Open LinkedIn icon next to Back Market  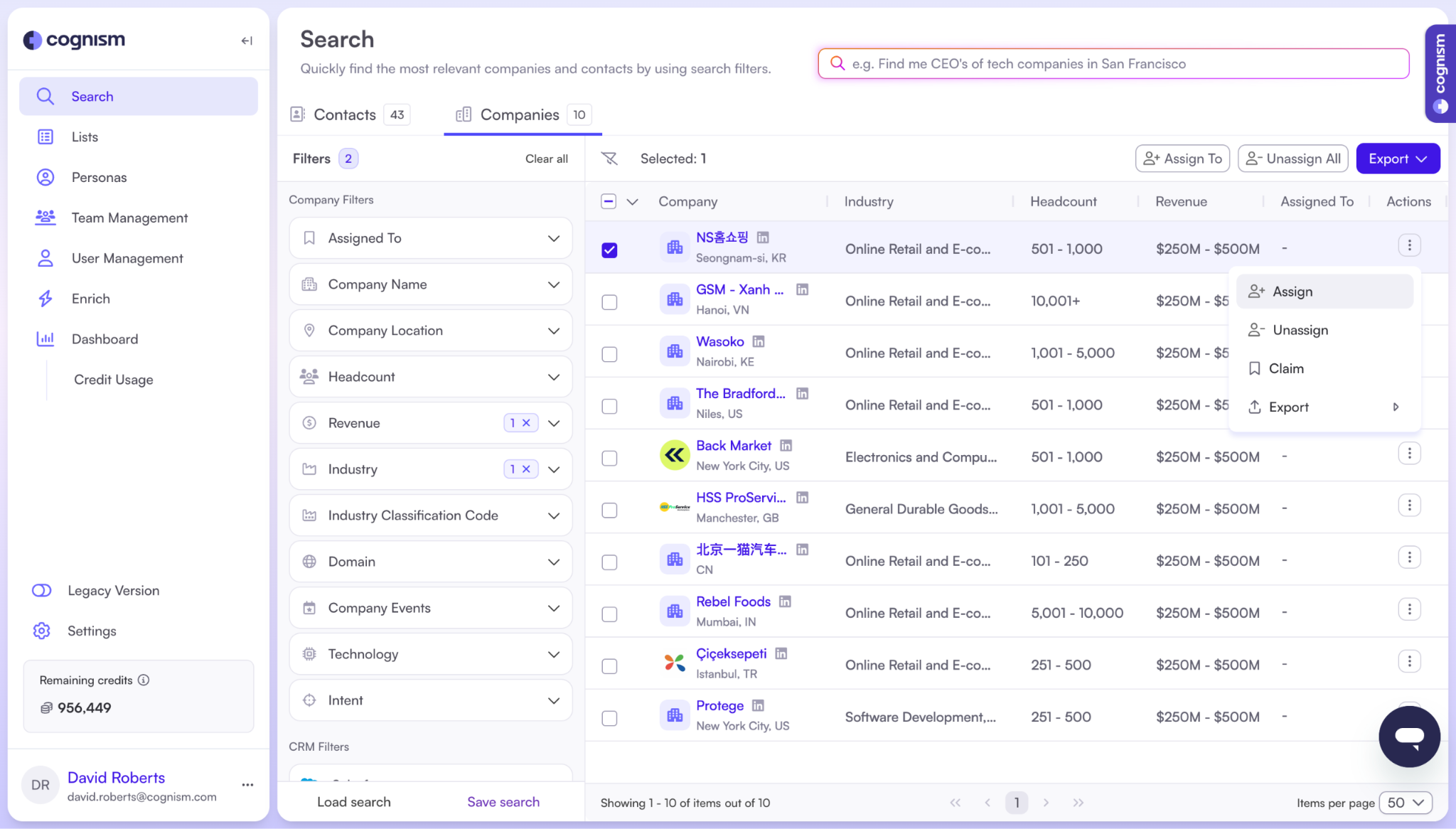click(786, 446)
